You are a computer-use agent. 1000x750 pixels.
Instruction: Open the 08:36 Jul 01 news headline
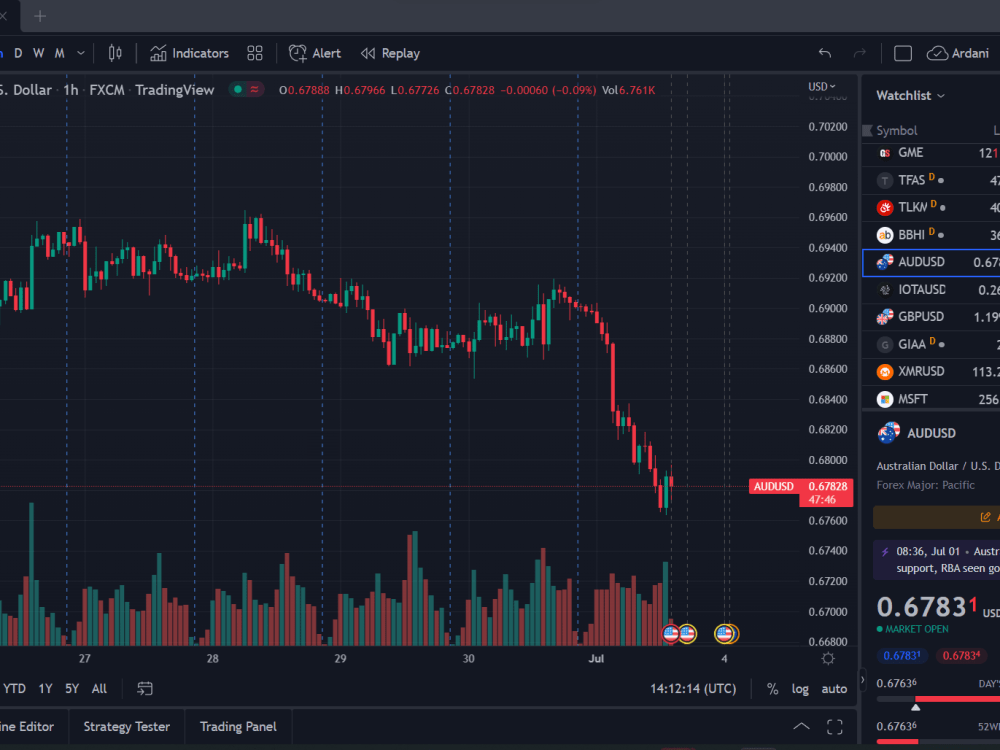click(938, 559)
